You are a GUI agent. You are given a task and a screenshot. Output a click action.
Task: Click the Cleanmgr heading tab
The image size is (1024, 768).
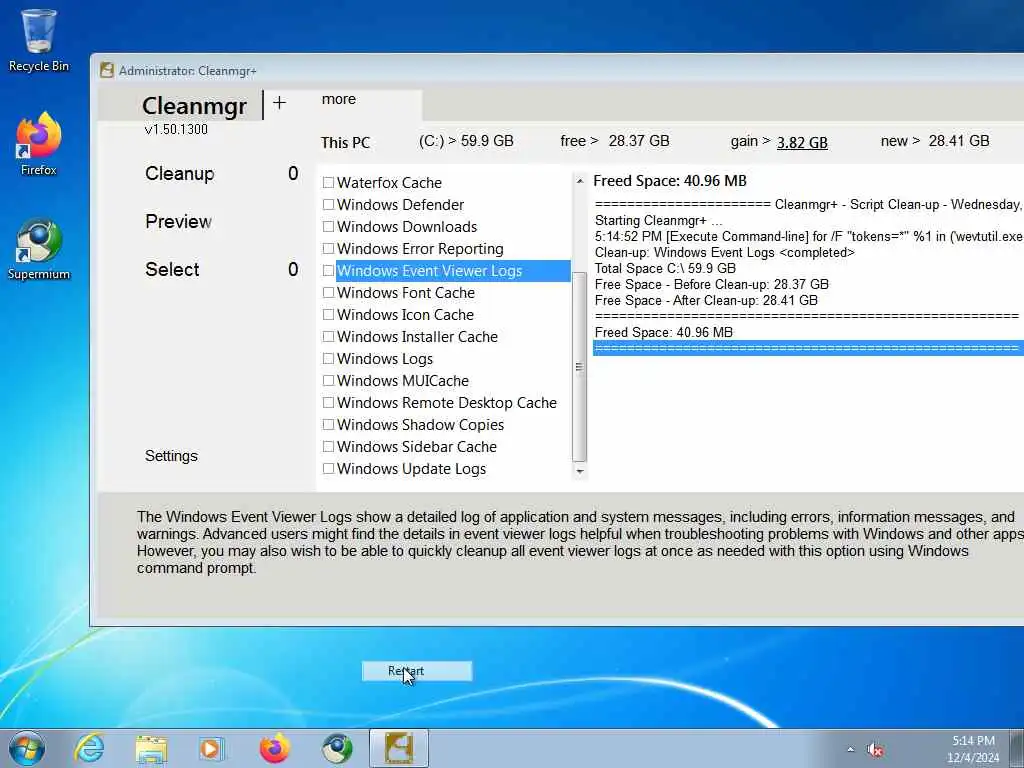point(194,106)
